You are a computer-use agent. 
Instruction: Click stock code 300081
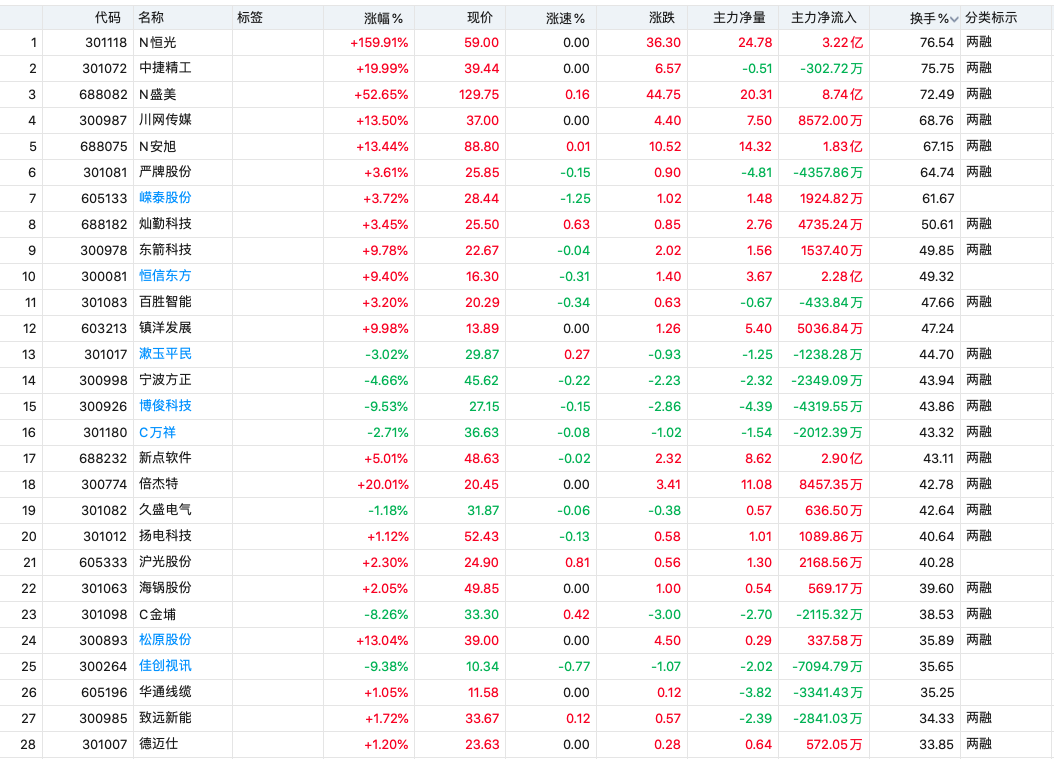(104, 276)
